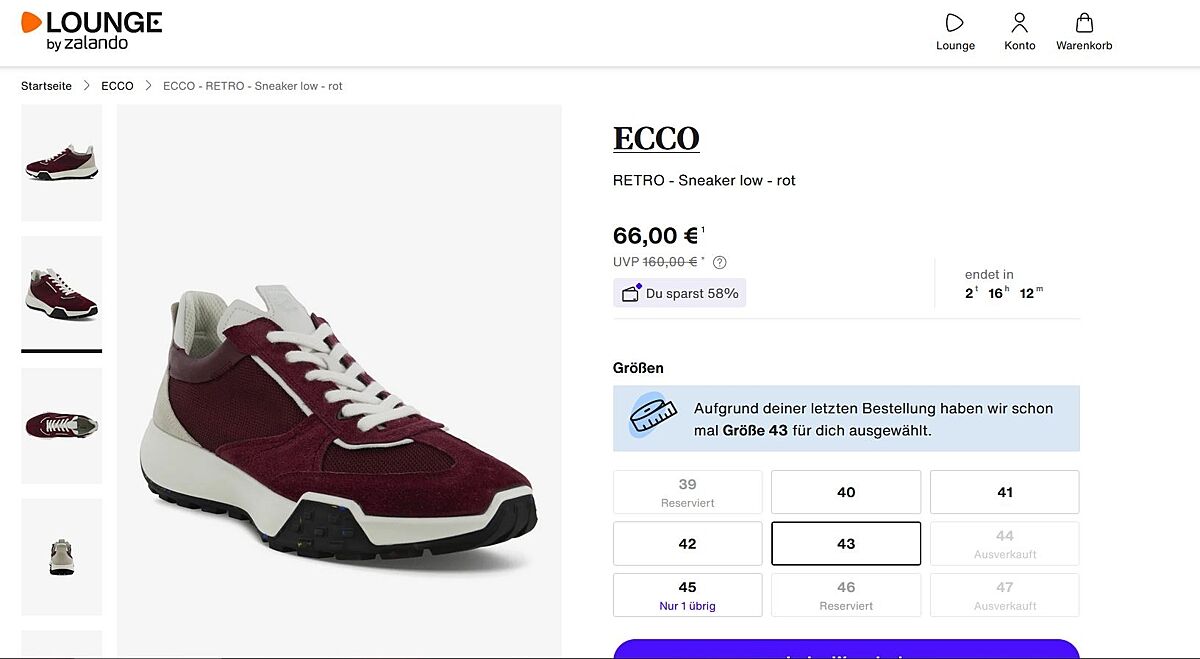Image resolution: width=1200 pixels, height=659 pixels.
Task: Go to Startseite breadcrumb
Action: (x=47, y=86)
